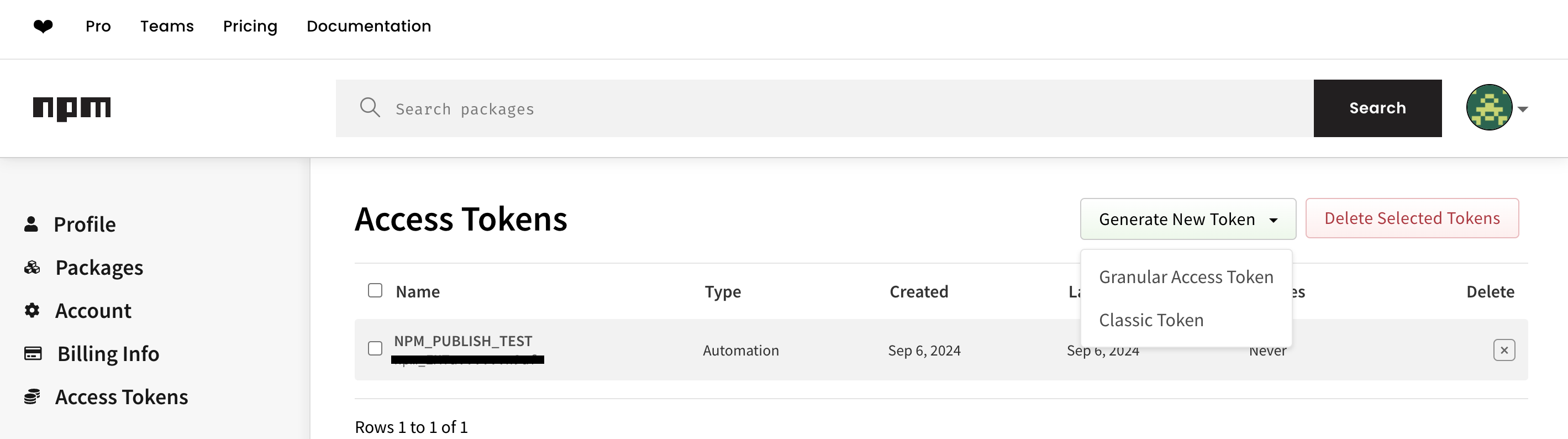Viewport: 1568px width, 439px height.
Task: Click Delete Selected Tokens button
Action: point(1412,218)
